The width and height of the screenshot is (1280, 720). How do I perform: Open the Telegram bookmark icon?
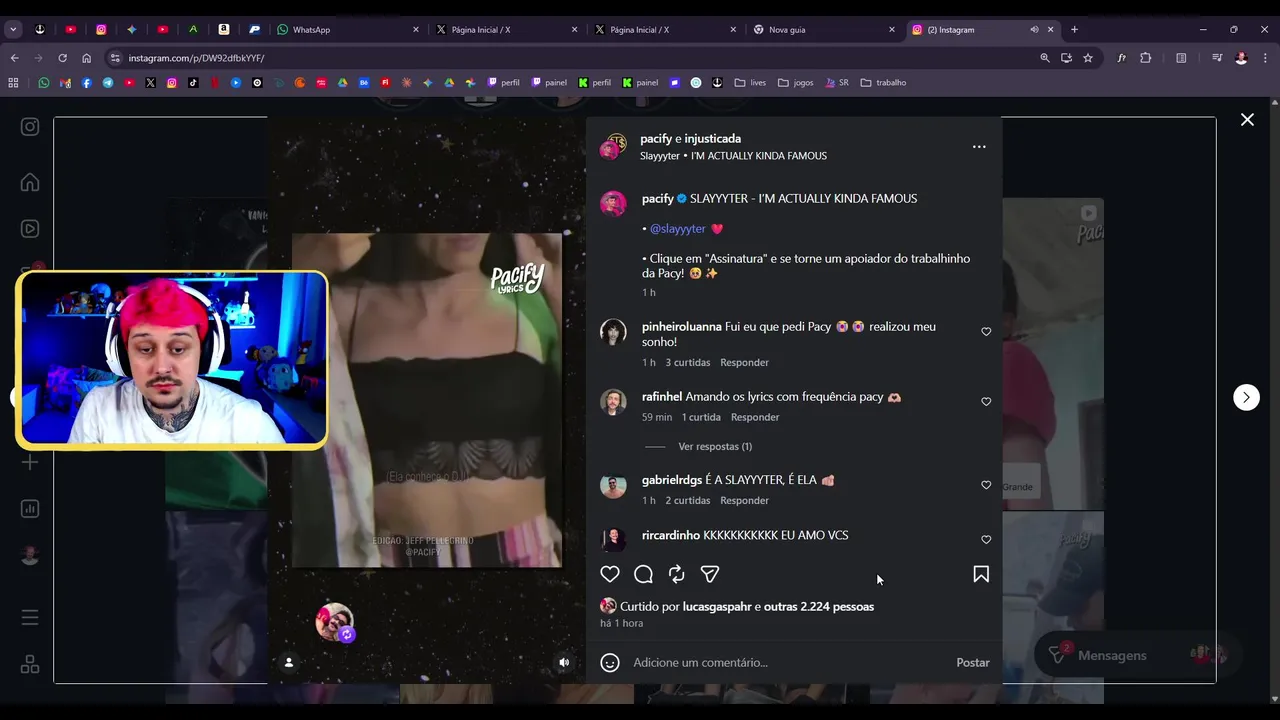[x=108, y=83]
